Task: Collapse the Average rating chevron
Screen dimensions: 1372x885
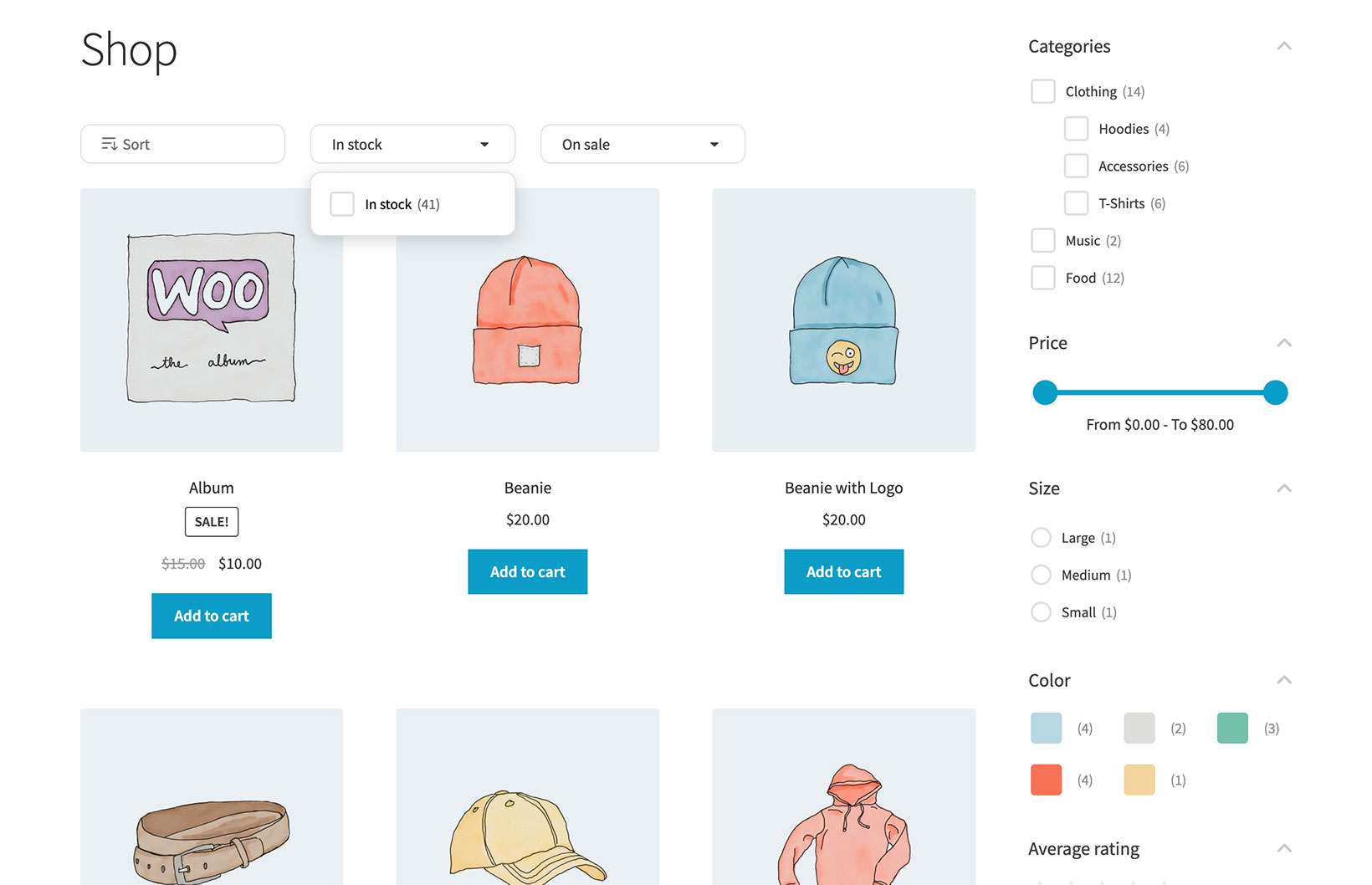Action: [x=1284, y=849]
